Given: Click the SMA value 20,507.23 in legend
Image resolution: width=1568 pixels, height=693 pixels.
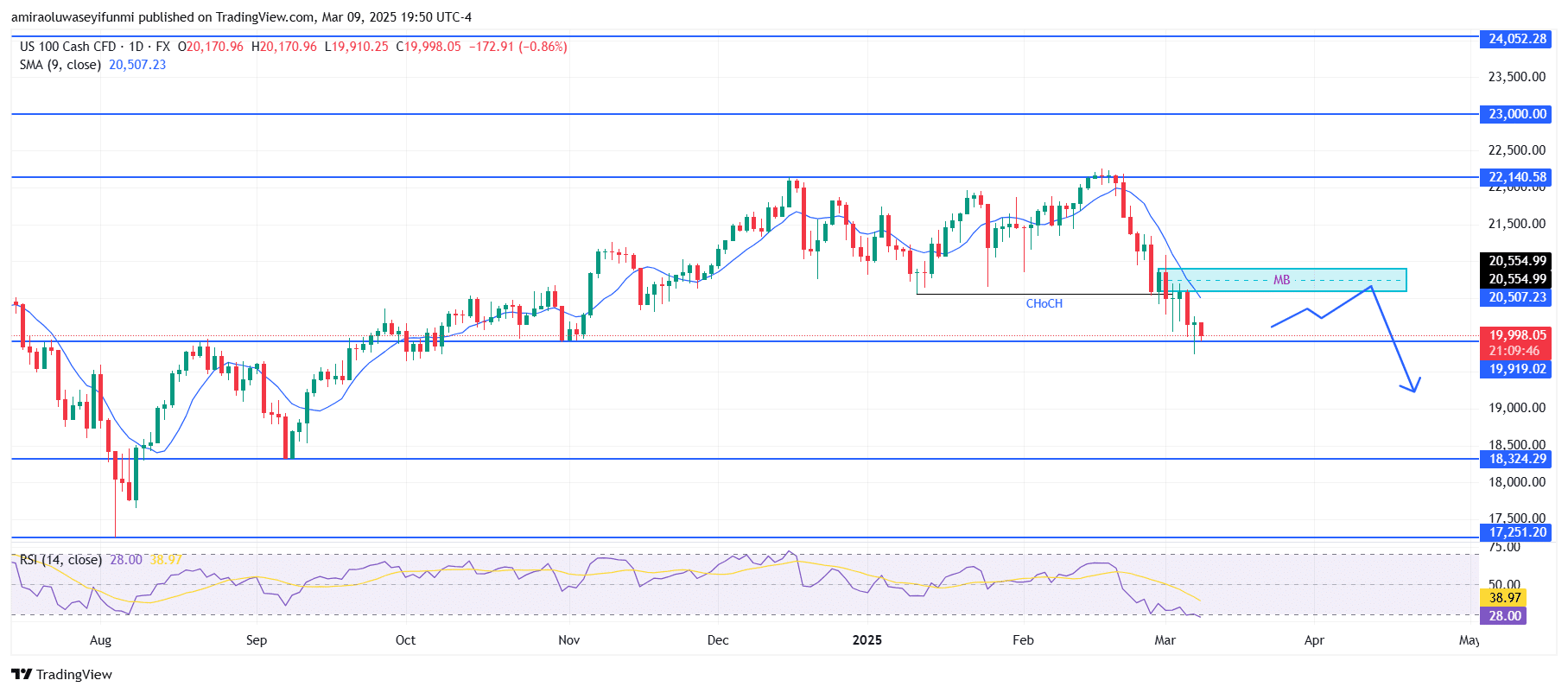Looking at the screenshot, I should pos(137,65).
